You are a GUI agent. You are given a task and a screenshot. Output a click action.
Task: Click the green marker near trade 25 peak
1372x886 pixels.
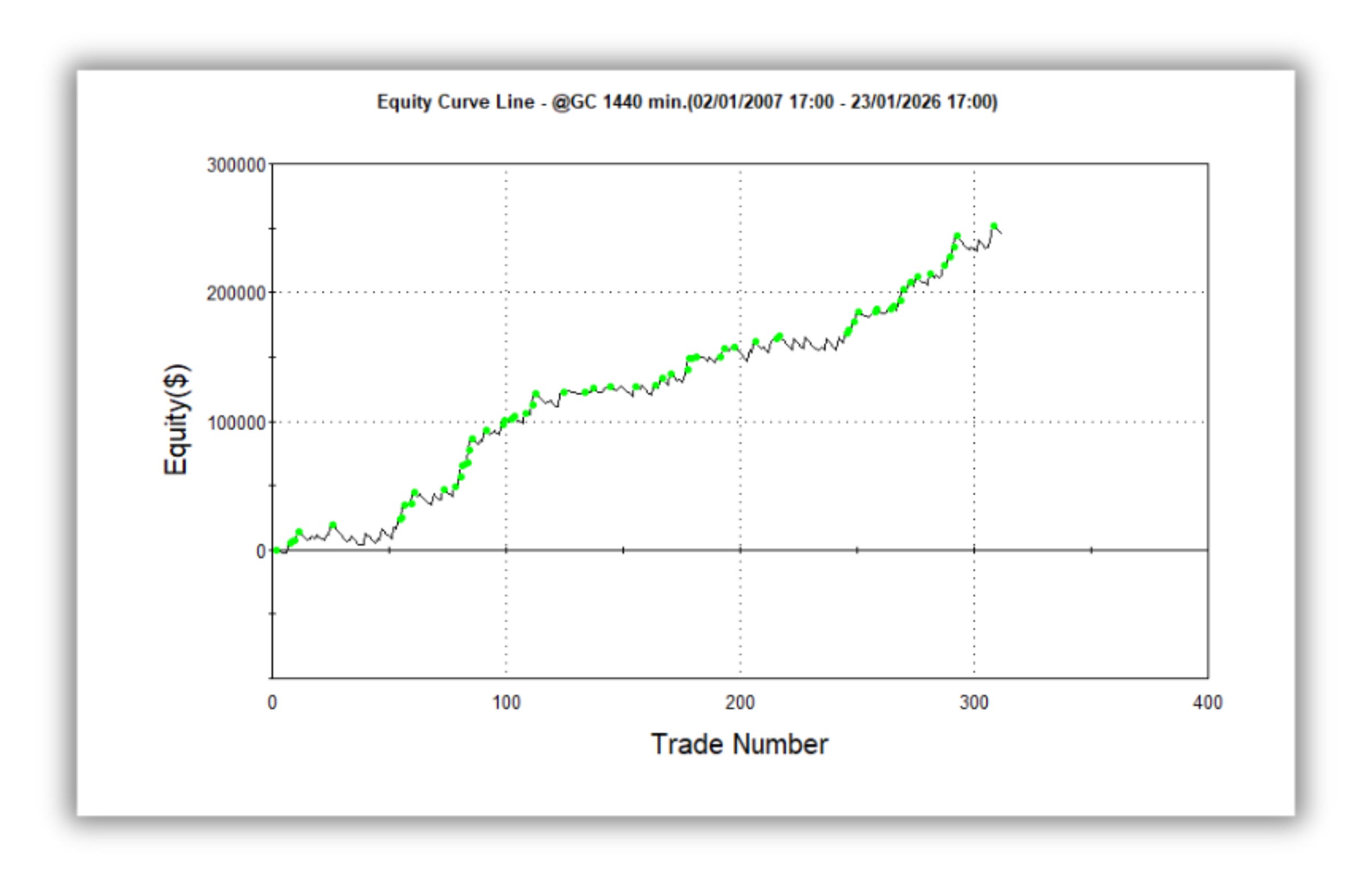(x=332, y=525)
